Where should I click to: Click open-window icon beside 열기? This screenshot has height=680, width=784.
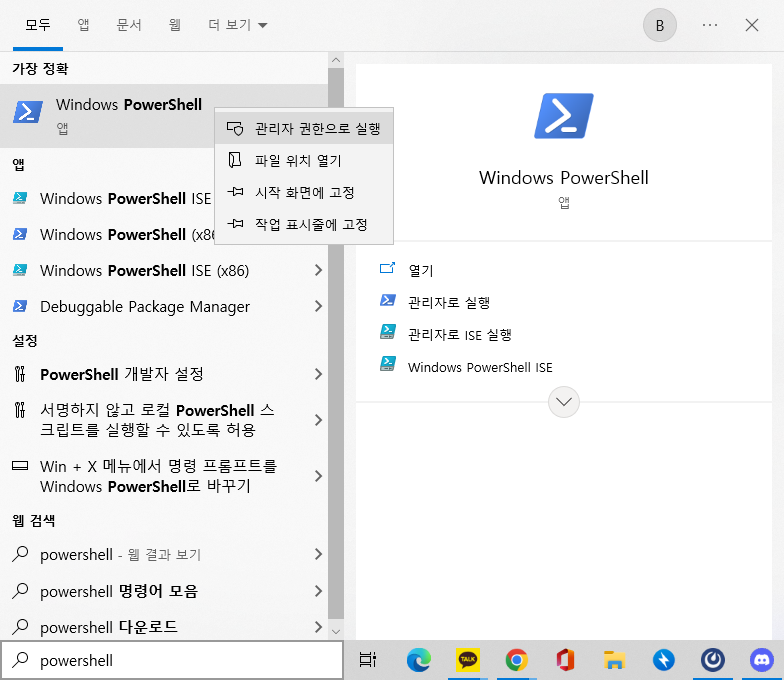388,268
